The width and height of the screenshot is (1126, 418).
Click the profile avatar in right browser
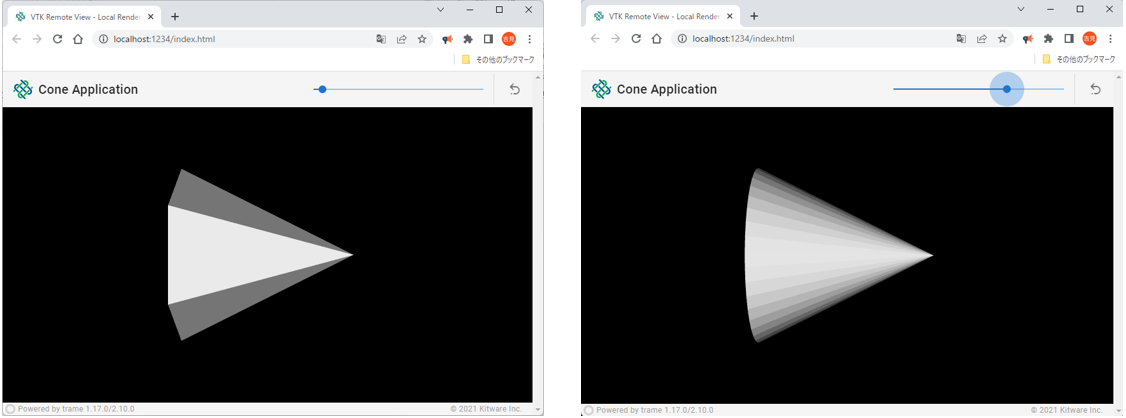(1089, 39)
